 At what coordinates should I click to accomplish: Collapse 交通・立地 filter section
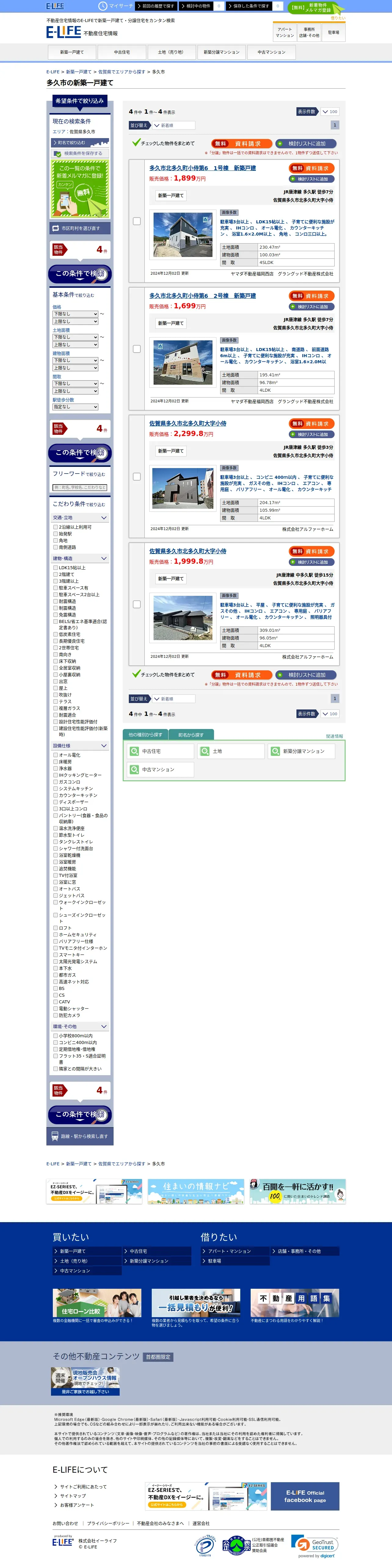(x=80, y=517)
